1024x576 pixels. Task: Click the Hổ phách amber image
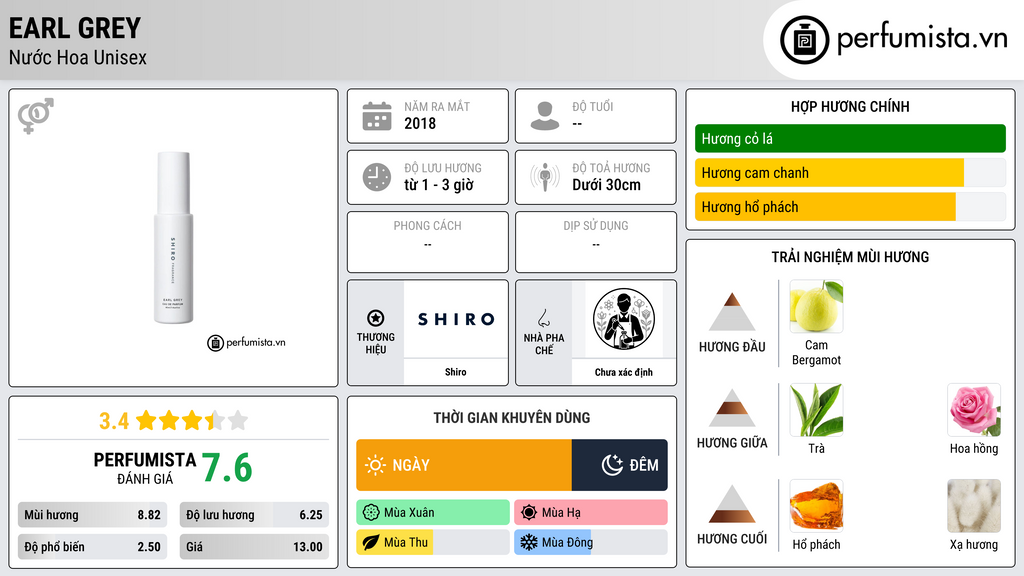(x=816, y=505)
